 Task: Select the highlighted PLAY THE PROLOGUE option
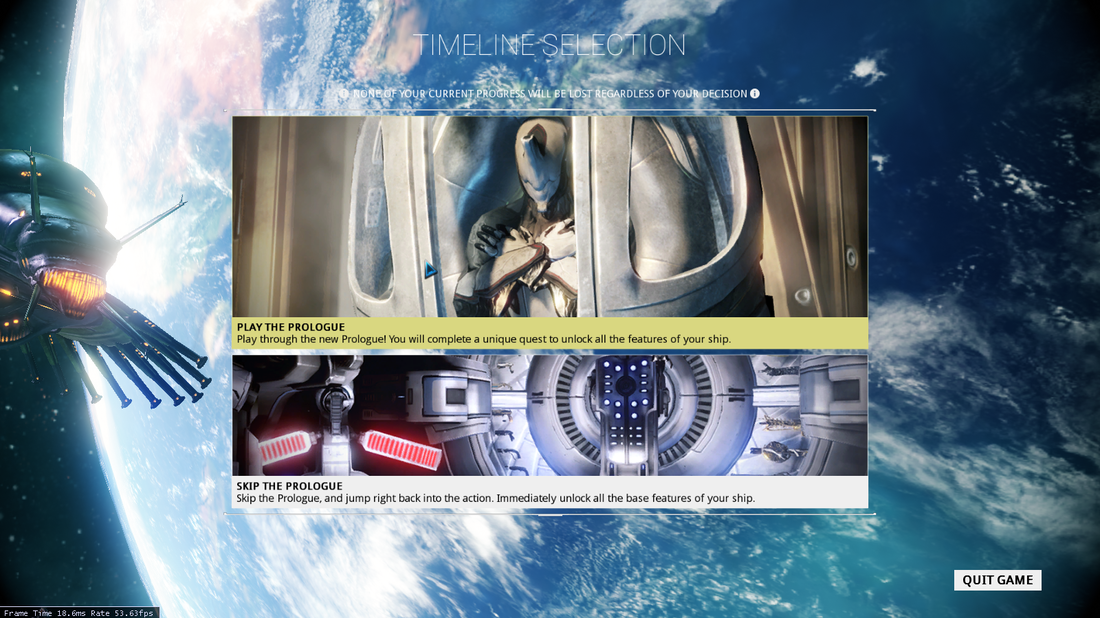[x=550, y=333]
